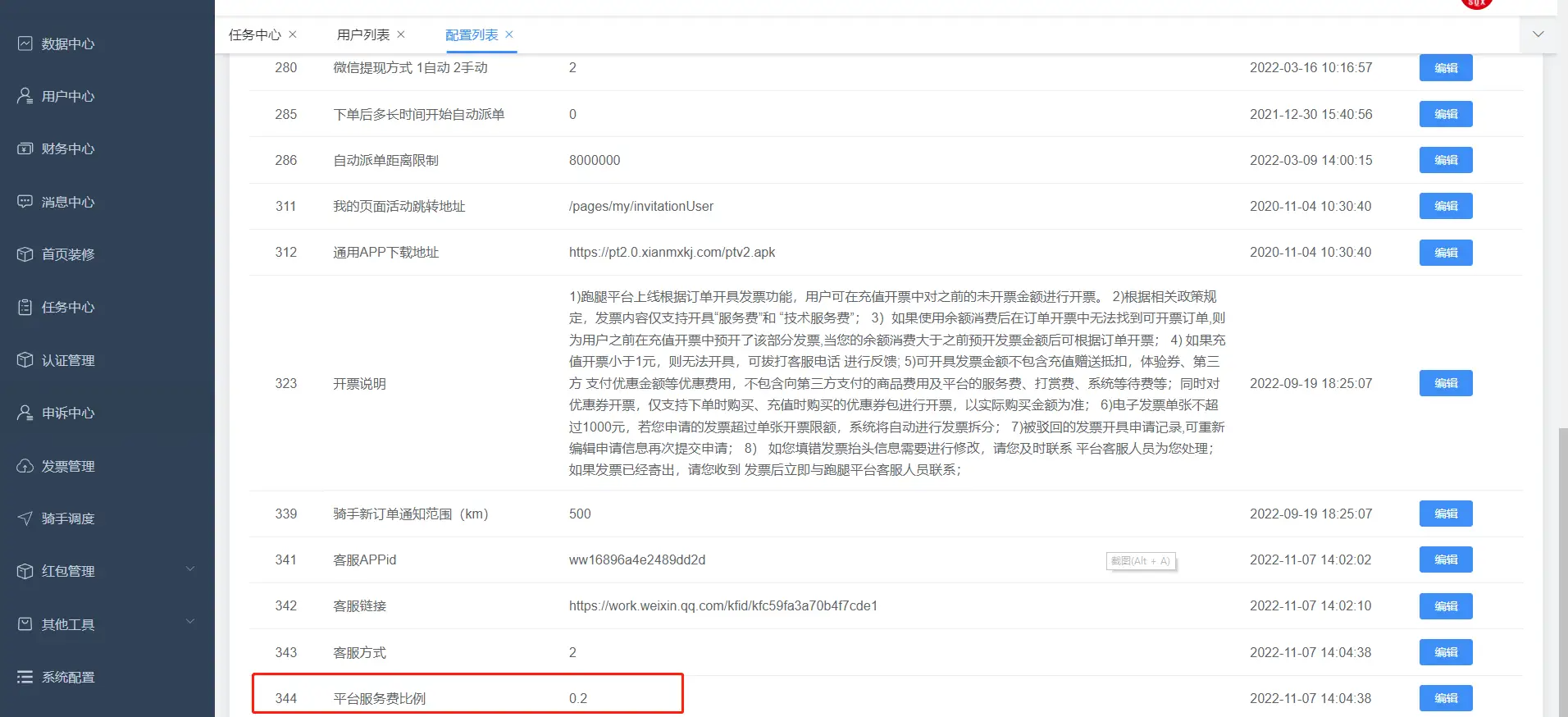
Task: Open the tabs dropdown chevron at top right
Action: [x=1538, y=34]
